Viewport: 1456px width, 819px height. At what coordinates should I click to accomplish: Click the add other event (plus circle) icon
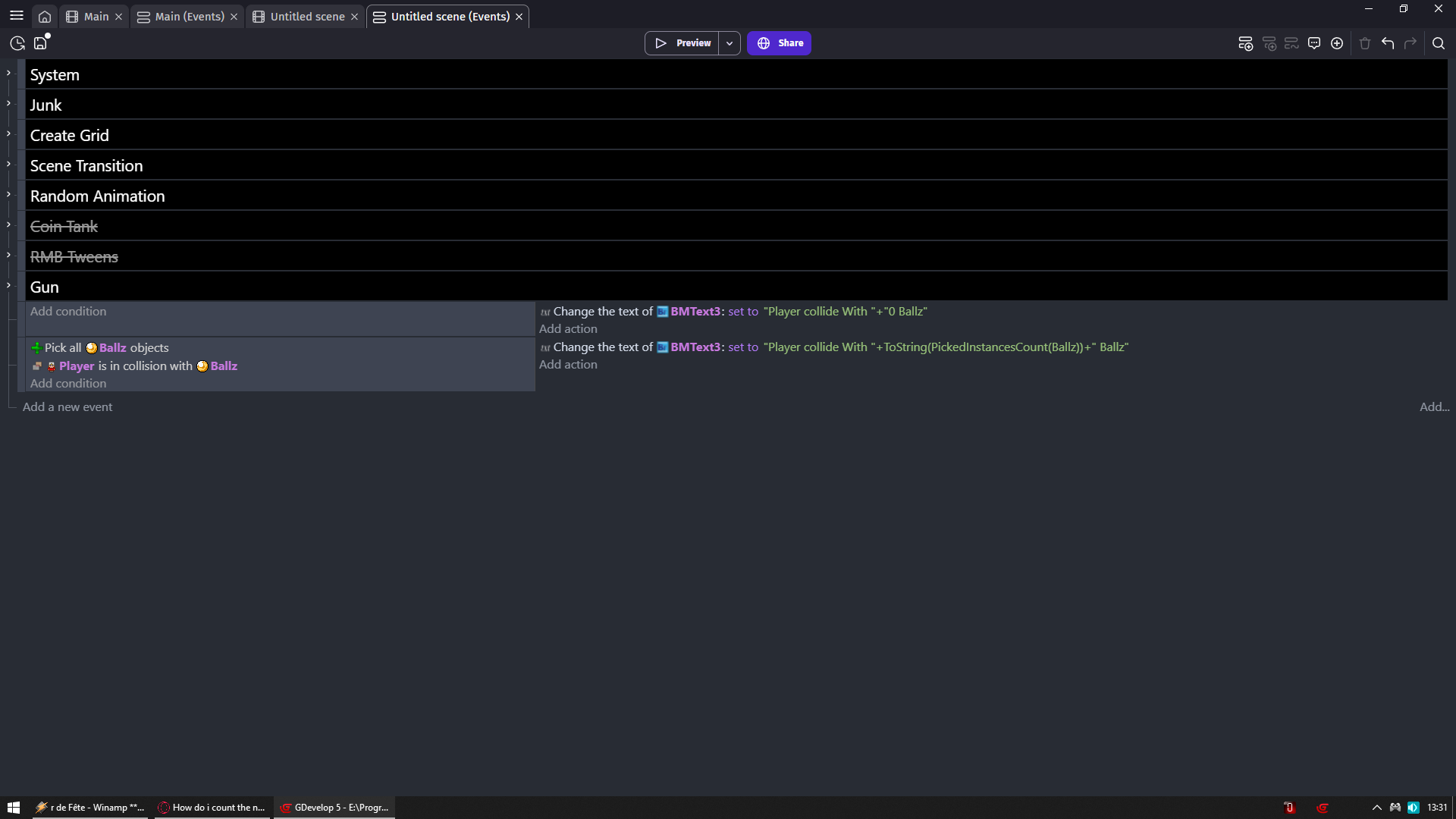tap(1337, 43)
